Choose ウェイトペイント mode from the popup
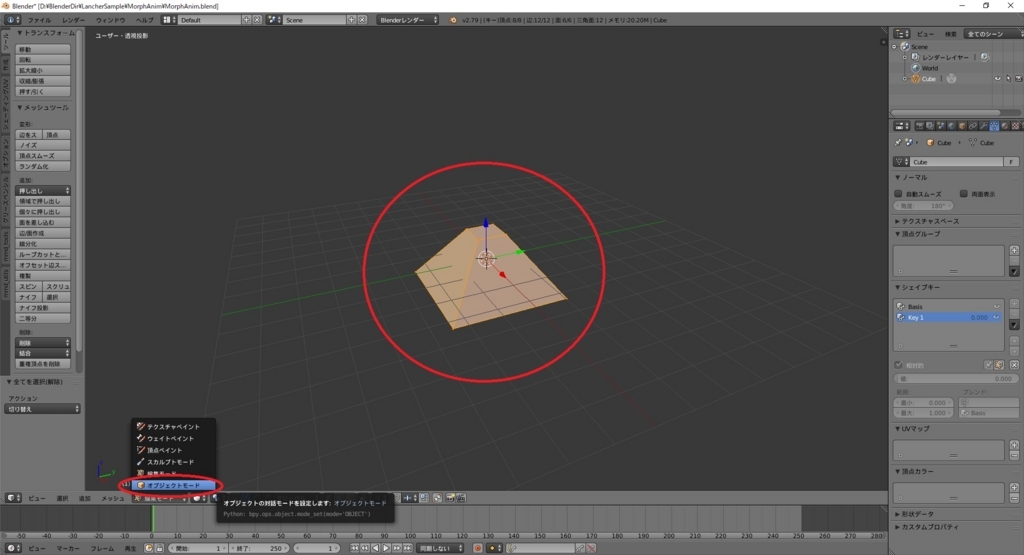Viewport: 1024px width, 555px height. coord(174,438)
